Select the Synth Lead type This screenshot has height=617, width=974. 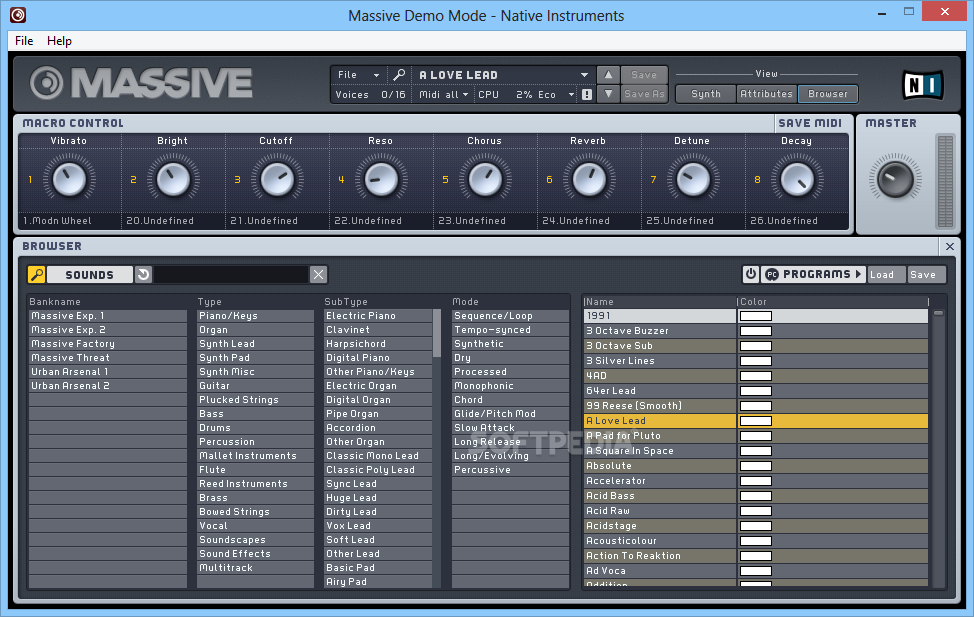[x=255, y=344]
